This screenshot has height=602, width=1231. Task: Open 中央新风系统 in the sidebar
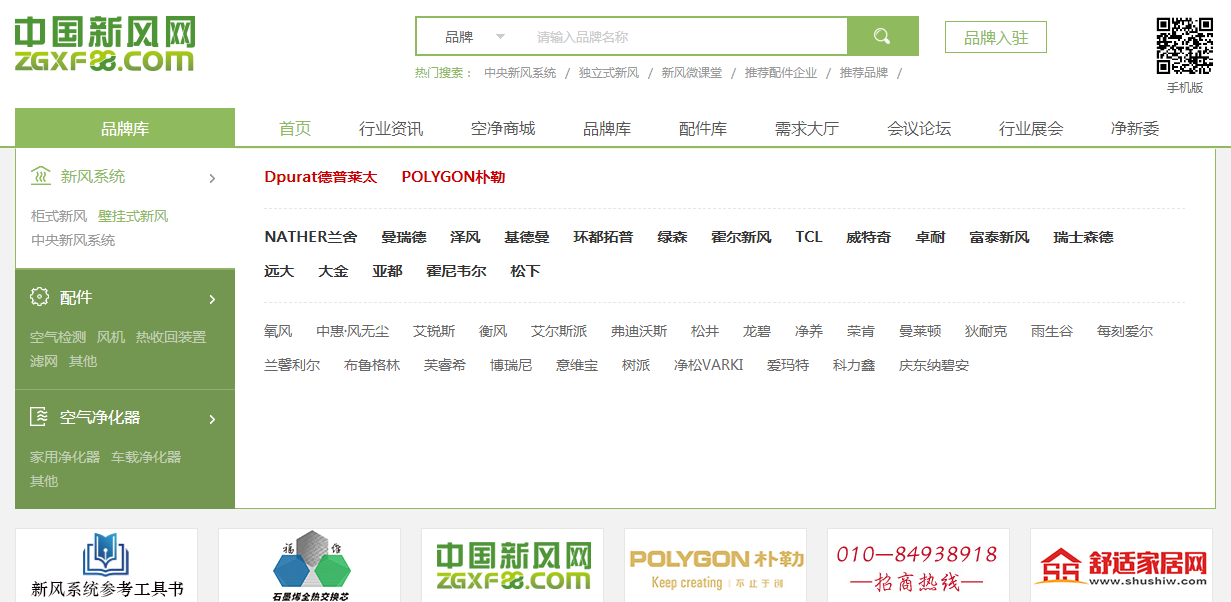pos(73,240)
